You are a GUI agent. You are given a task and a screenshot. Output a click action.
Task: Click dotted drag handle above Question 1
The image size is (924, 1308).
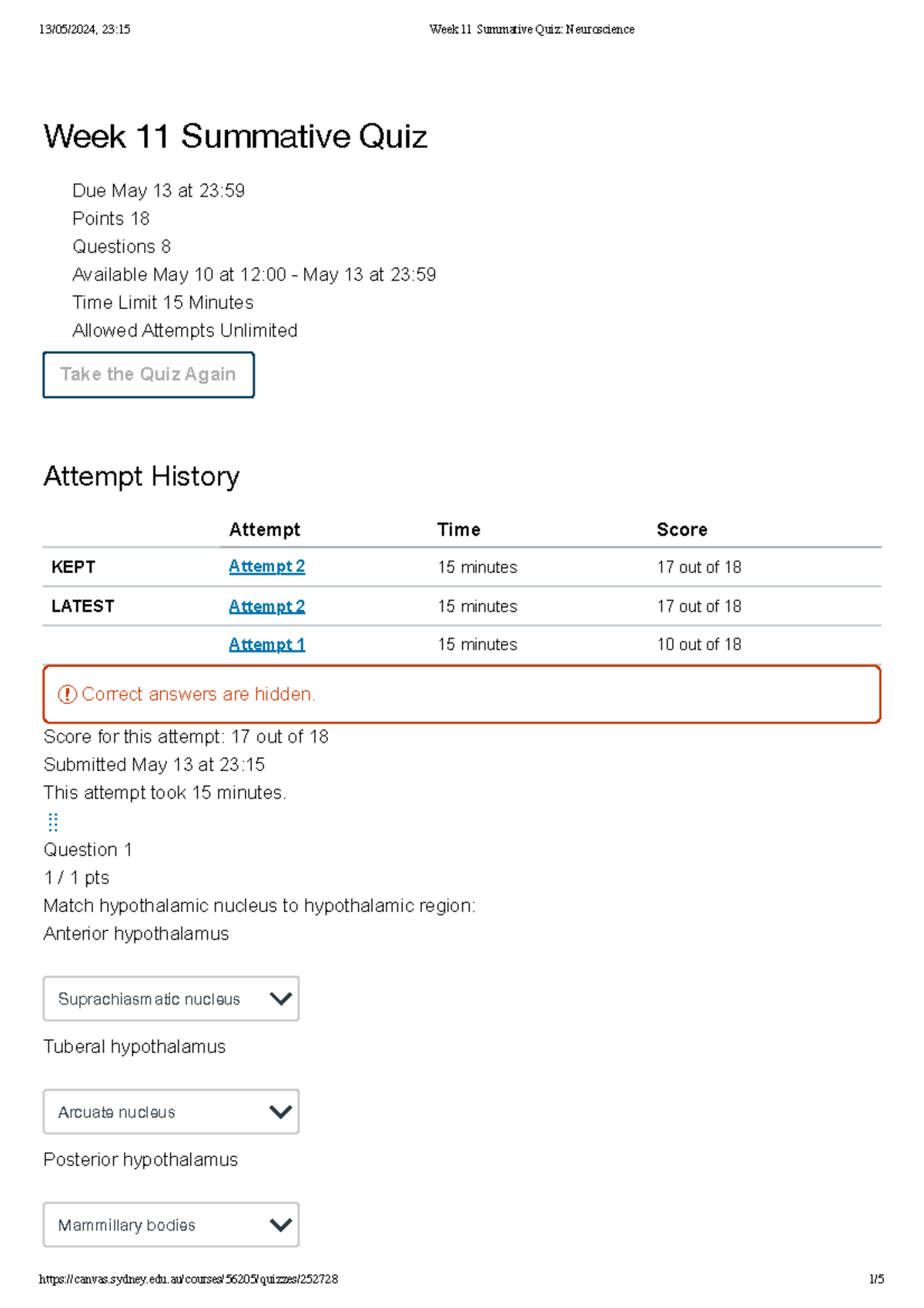tap(53, 823)
